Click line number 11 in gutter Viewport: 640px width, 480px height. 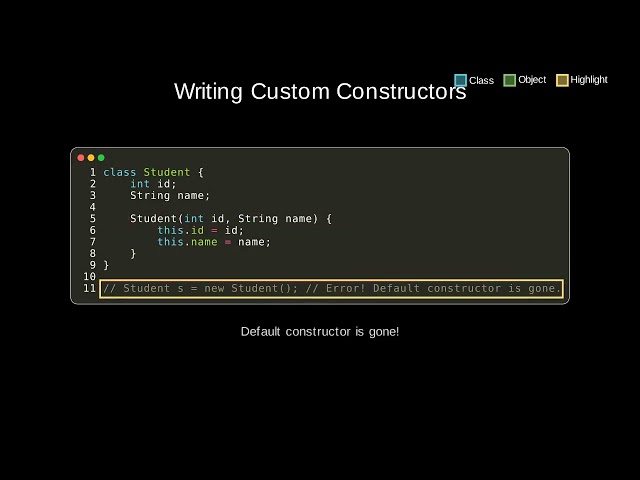89,289
